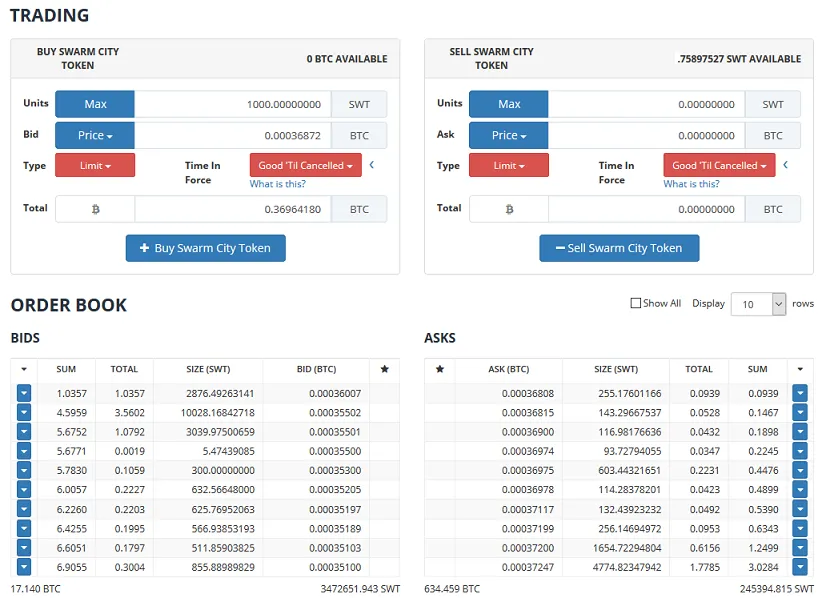This screenshot has height=598, width=830.
Task: Click the Asks TOTAL column header
Action: click(x=699, y=369)
